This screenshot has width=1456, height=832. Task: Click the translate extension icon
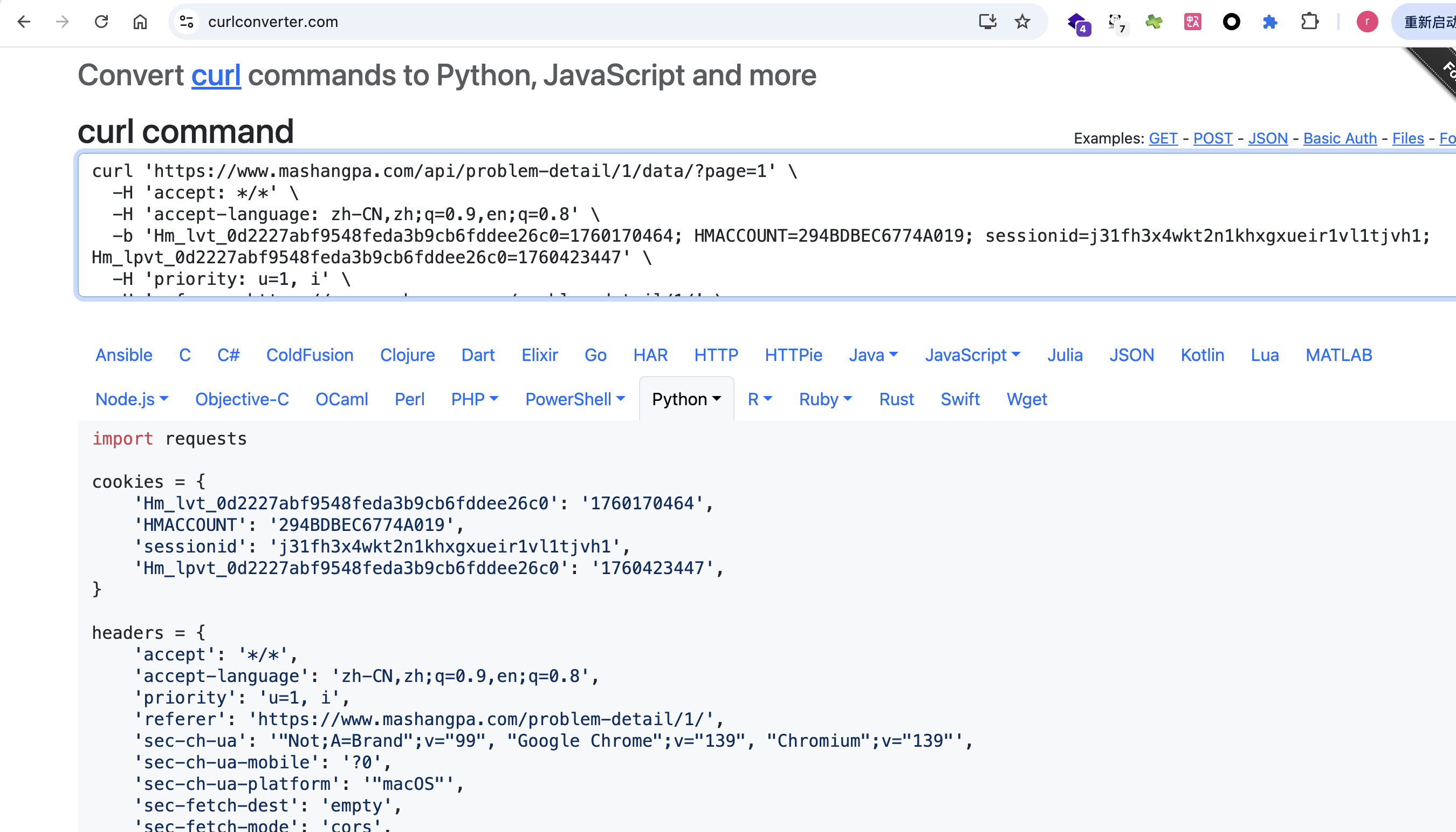click(1192, 22)
